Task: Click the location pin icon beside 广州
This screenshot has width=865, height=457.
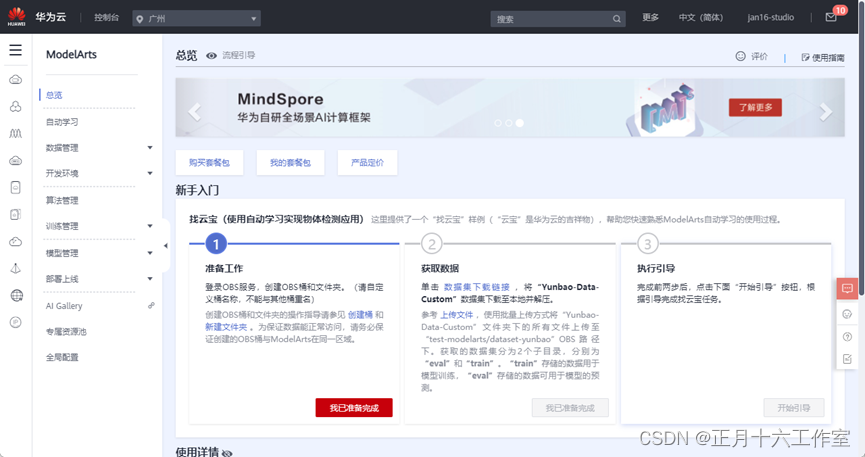Action: (140, 19)
